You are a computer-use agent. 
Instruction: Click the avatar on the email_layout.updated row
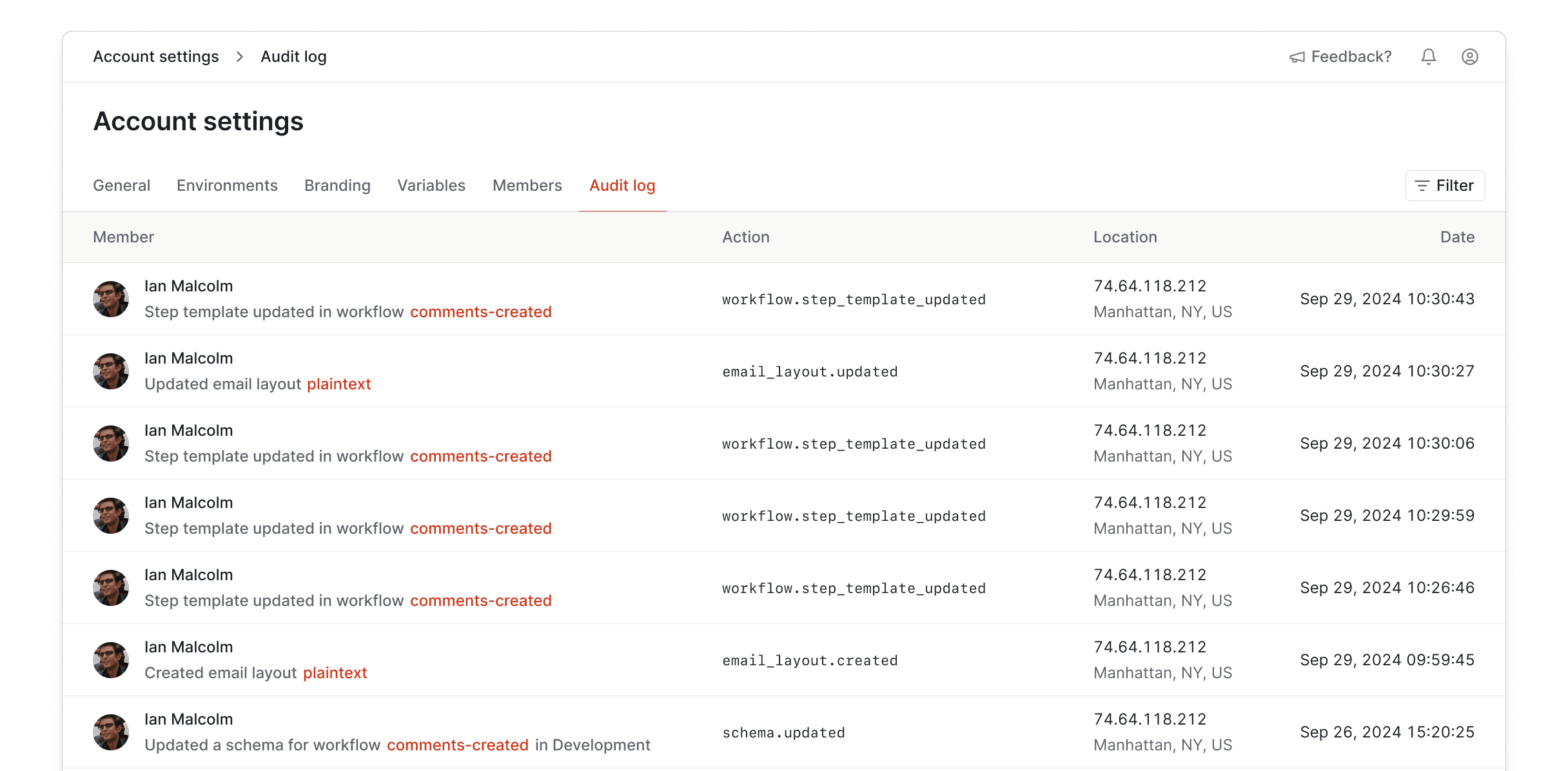(111, 371)
